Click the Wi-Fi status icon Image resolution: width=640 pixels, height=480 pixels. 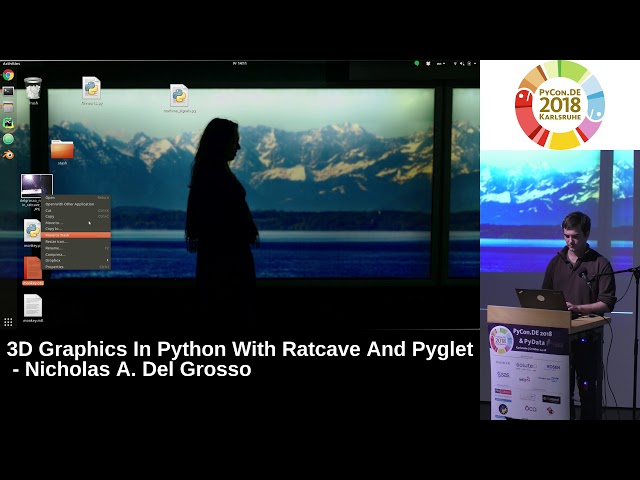point(456,64)
